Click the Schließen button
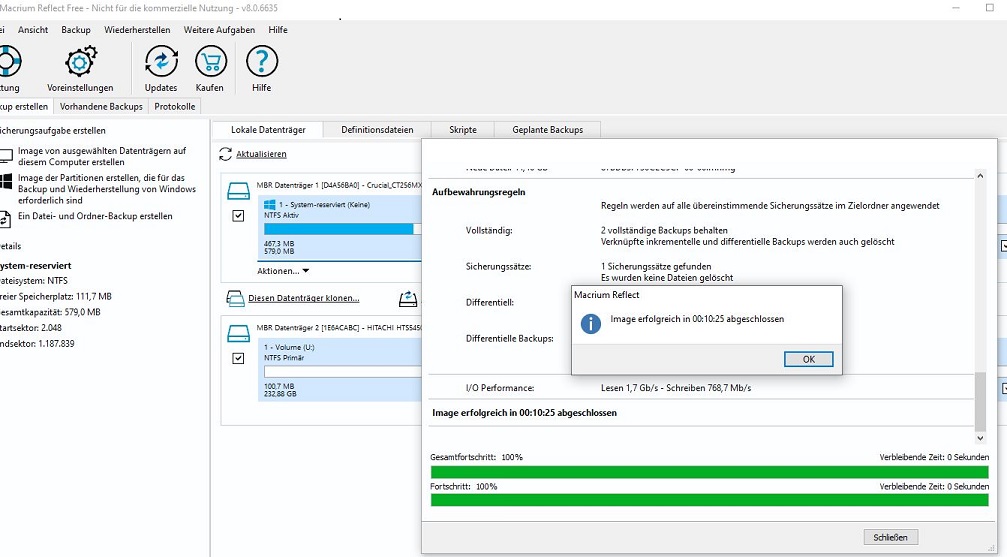The height and width of the screenshot is (557, 1007). click(890, 537)
